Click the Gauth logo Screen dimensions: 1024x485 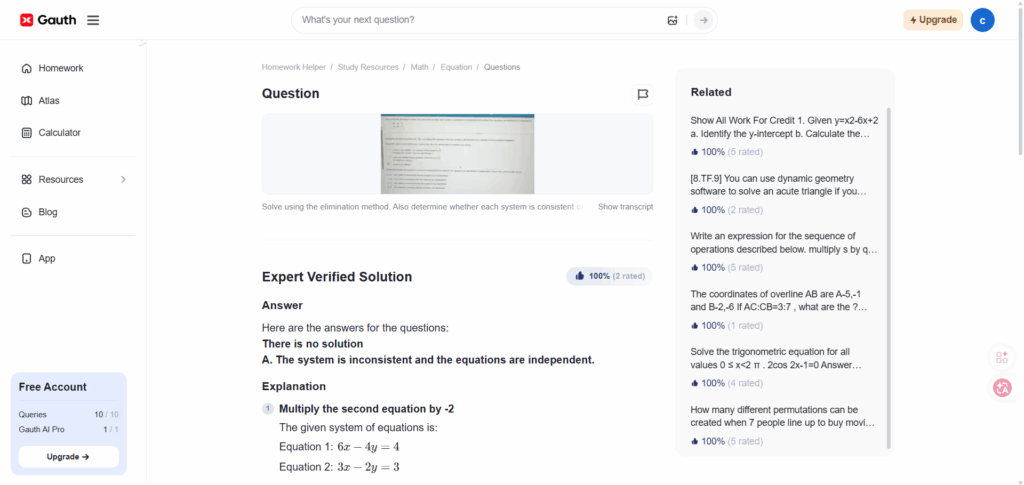[48, 20]
